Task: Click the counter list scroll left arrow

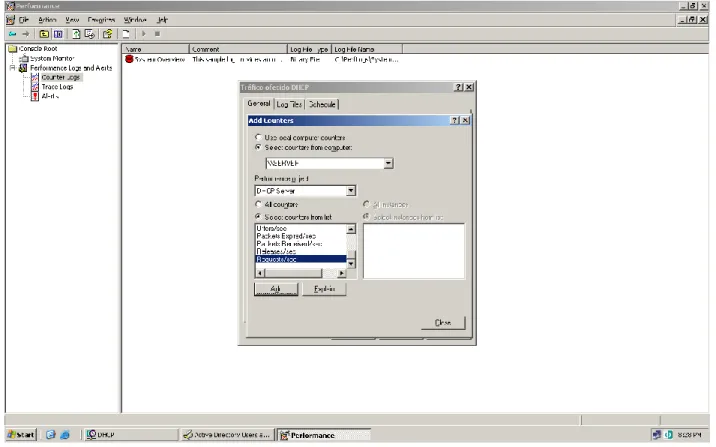Action: (x=260, y=273)
